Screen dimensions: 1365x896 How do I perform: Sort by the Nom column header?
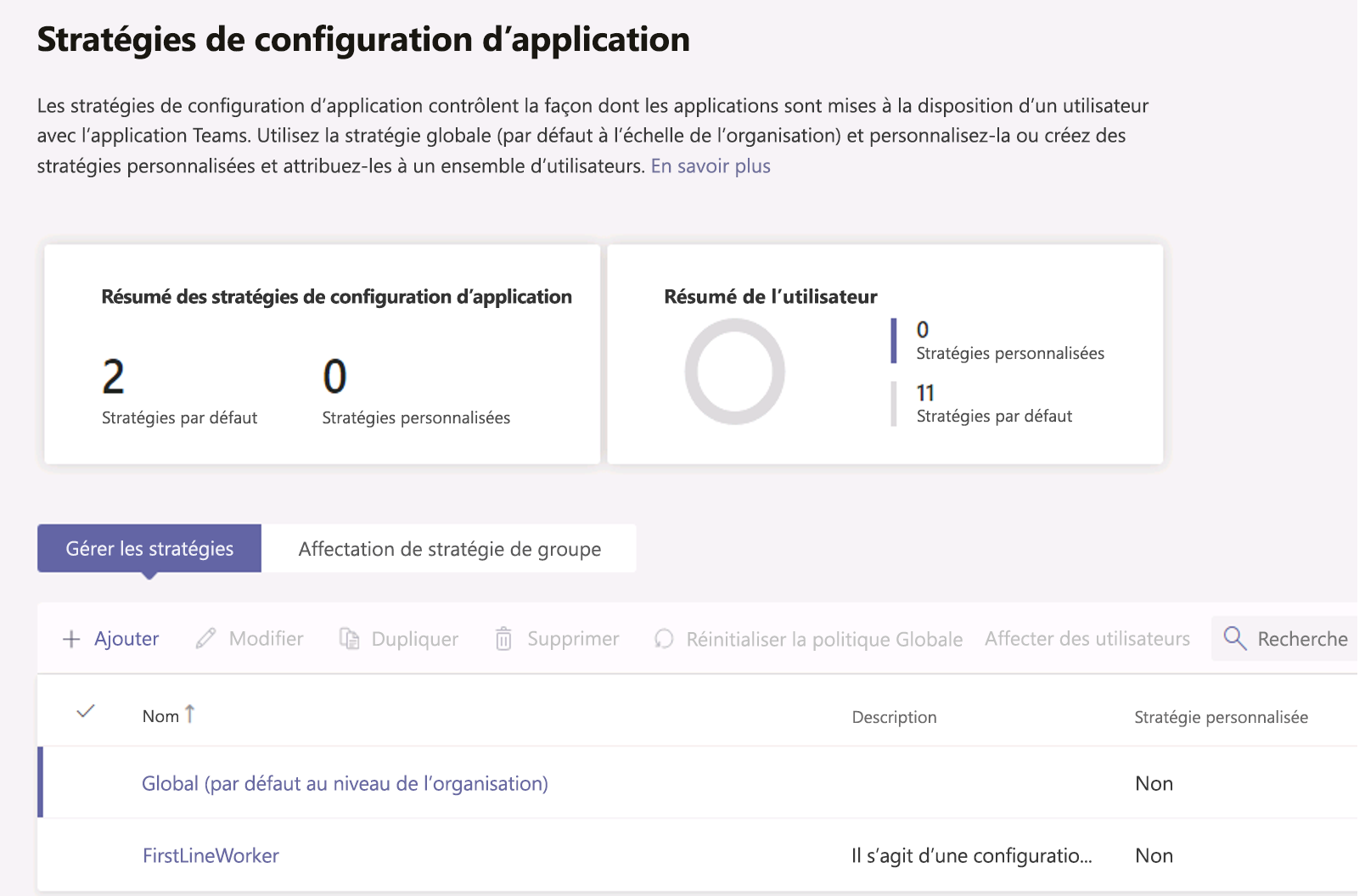pos(160,716)
